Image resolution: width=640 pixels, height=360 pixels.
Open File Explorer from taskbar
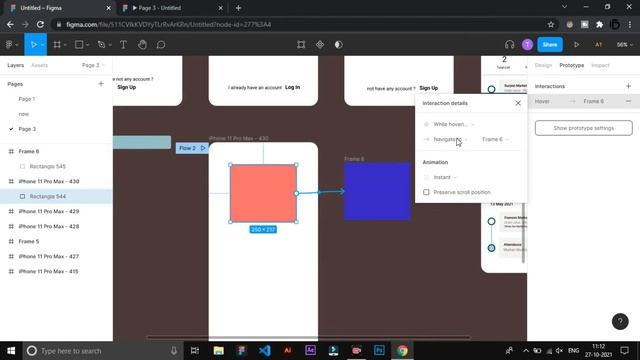tap(218, 351)
